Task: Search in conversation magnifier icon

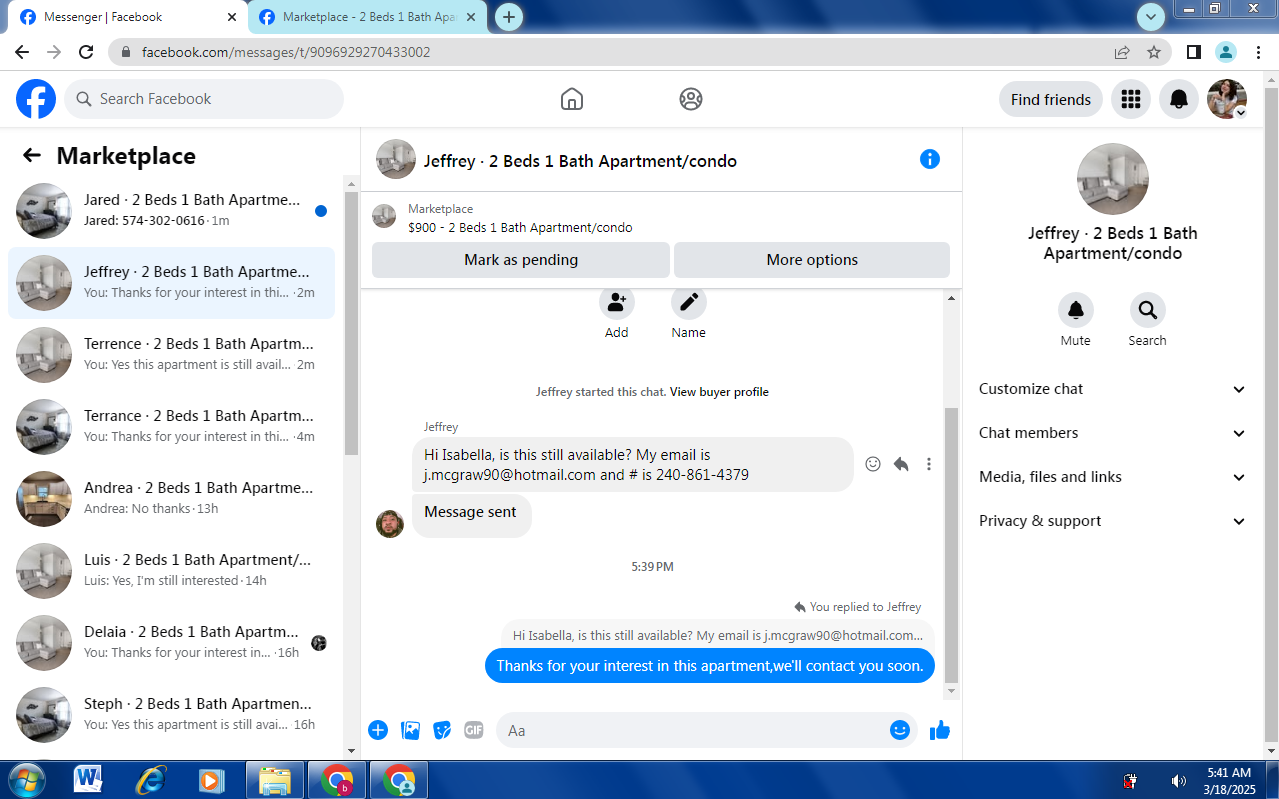Action: pos(1148,310)
